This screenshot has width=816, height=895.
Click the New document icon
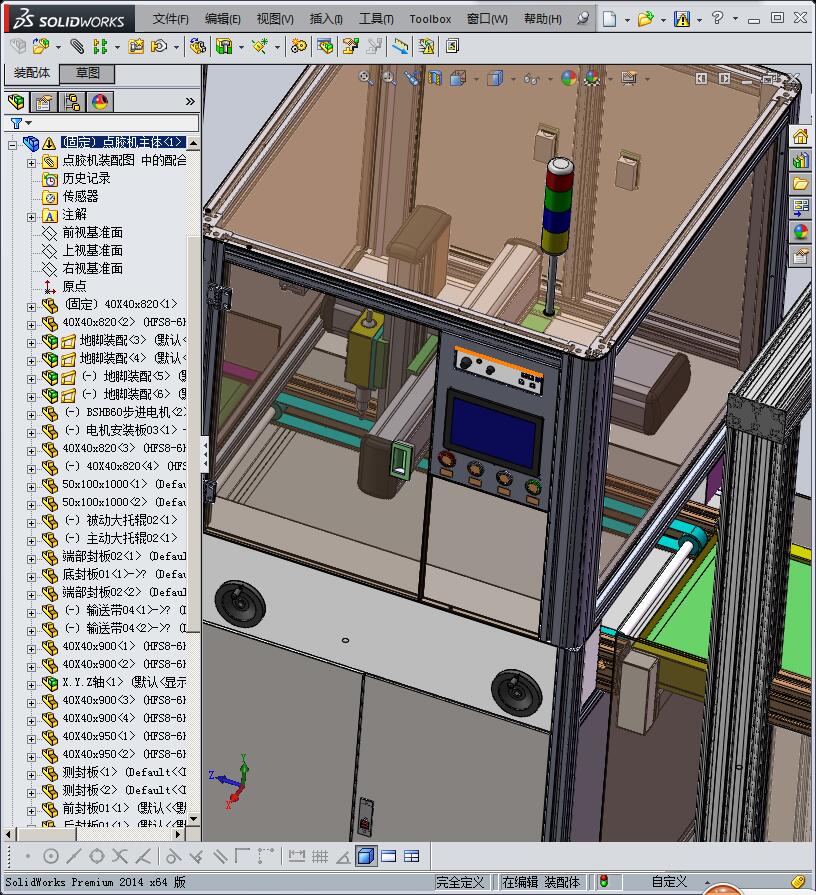click(609, 19)
